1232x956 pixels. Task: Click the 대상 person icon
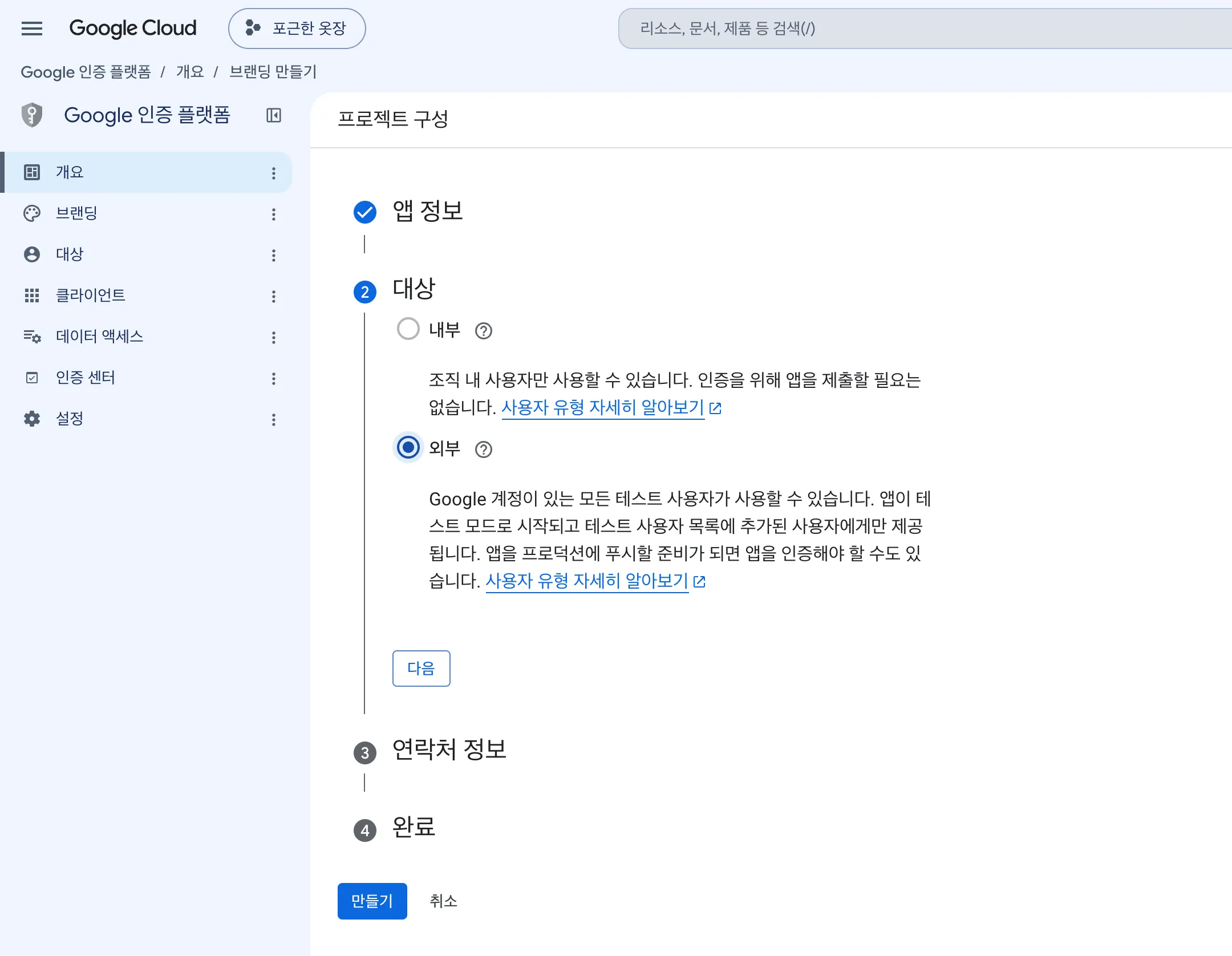click(32, 254)
